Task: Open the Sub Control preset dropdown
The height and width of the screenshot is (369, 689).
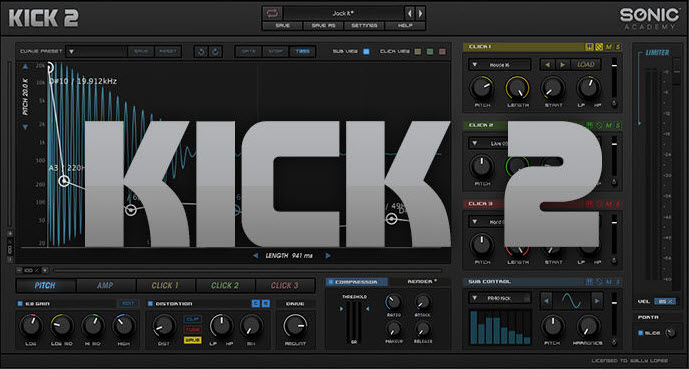Action: click(500, 298)
